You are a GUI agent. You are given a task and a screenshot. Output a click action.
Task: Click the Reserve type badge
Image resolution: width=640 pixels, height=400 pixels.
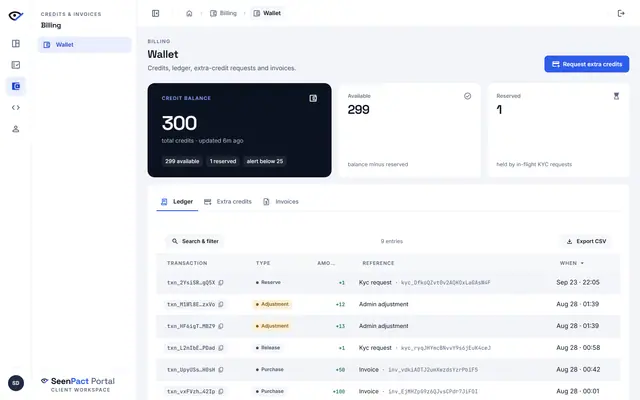[268, 282]
